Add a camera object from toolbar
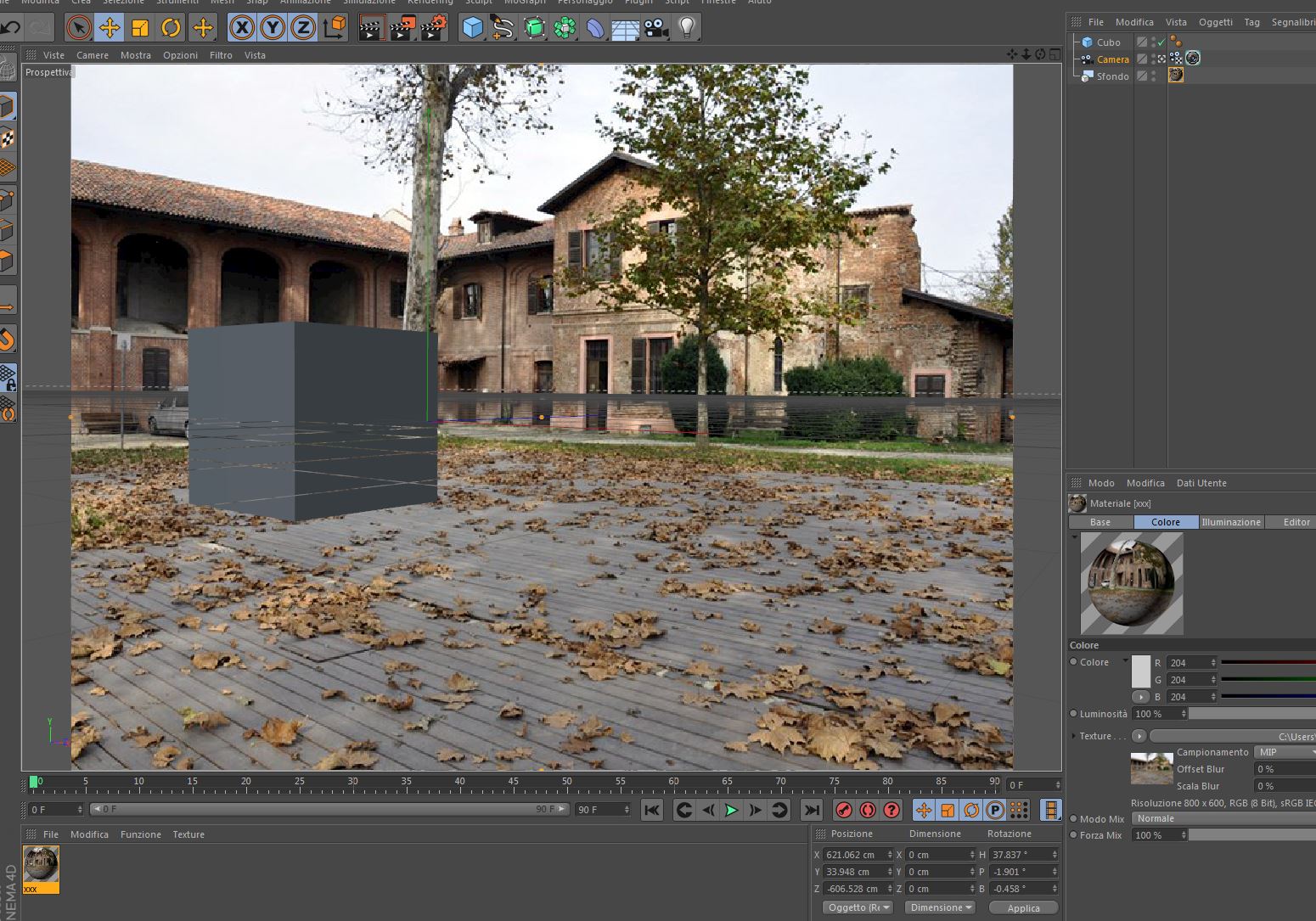The image size is (1316, 921). [655, 28]
